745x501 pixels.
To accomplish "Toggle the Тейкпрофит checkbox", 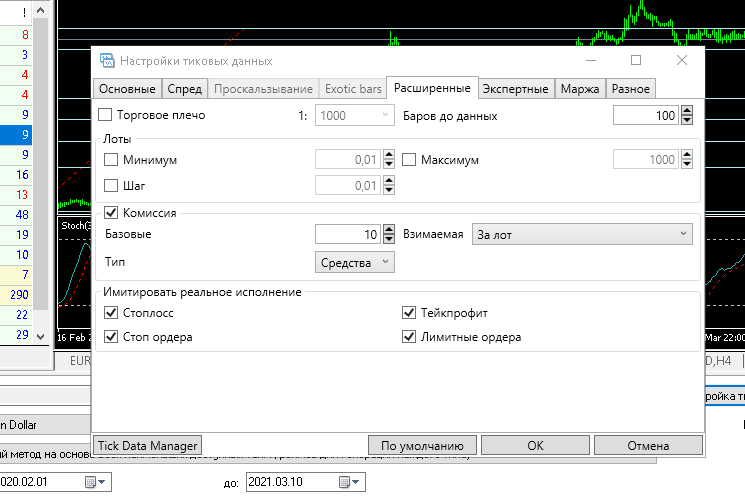I will click(409, 312).
